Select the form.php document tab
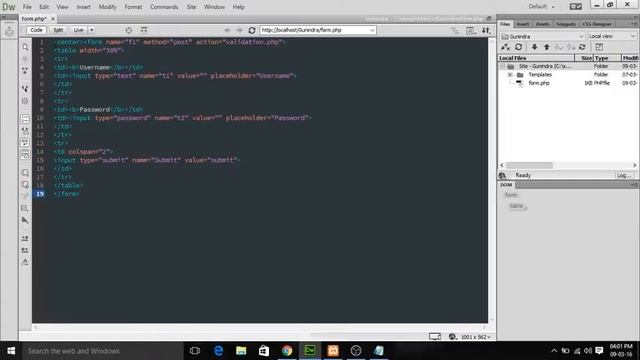 click(x=34, y=19)
